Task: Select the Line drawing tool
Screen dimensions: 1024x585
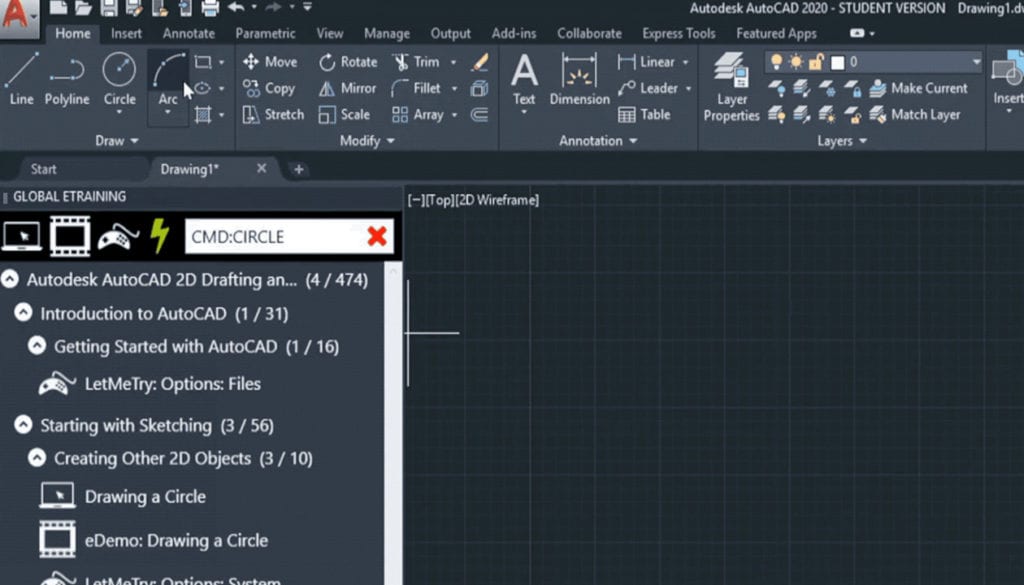Action: coord(21,78)
